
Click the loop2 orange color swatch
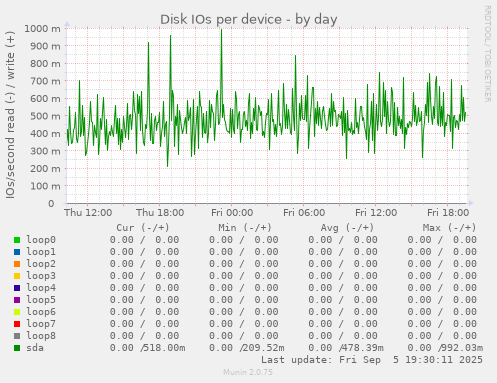pos(17,264)
